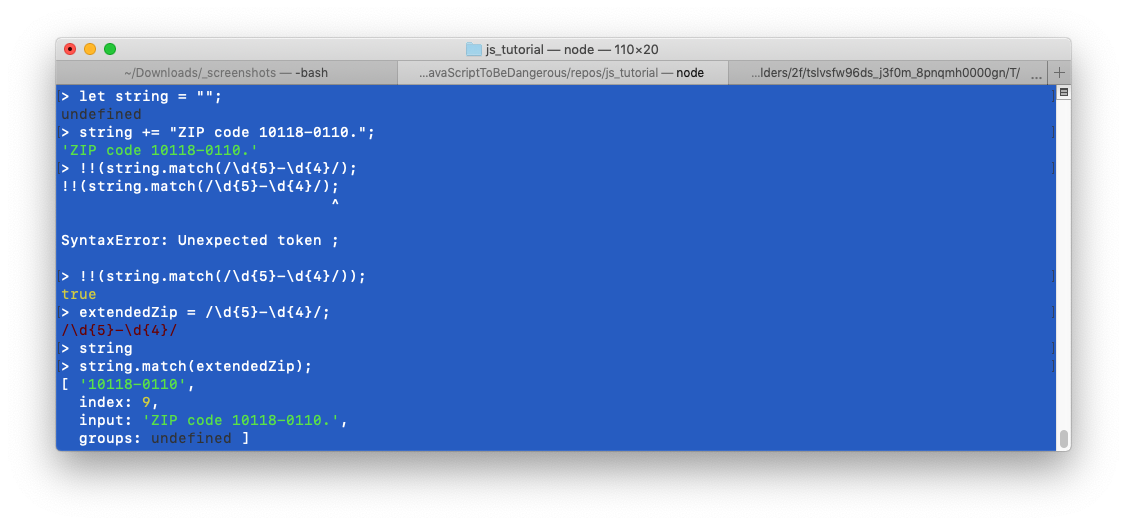The image size is (1127, 525).
Task: Click the window title 'js_tutorial — node — 110×20'
Action: click(572, 50)
